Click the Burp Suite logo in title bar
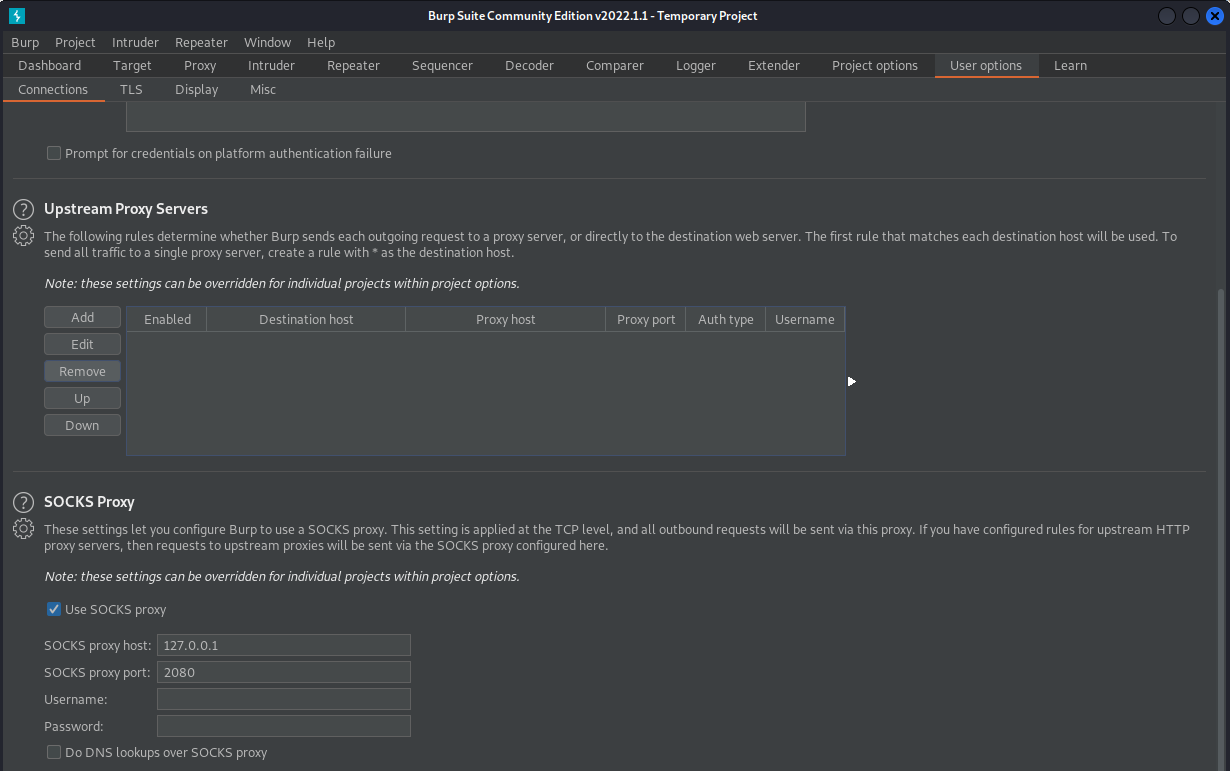1230x771 pixels. [x=17, y=16]
